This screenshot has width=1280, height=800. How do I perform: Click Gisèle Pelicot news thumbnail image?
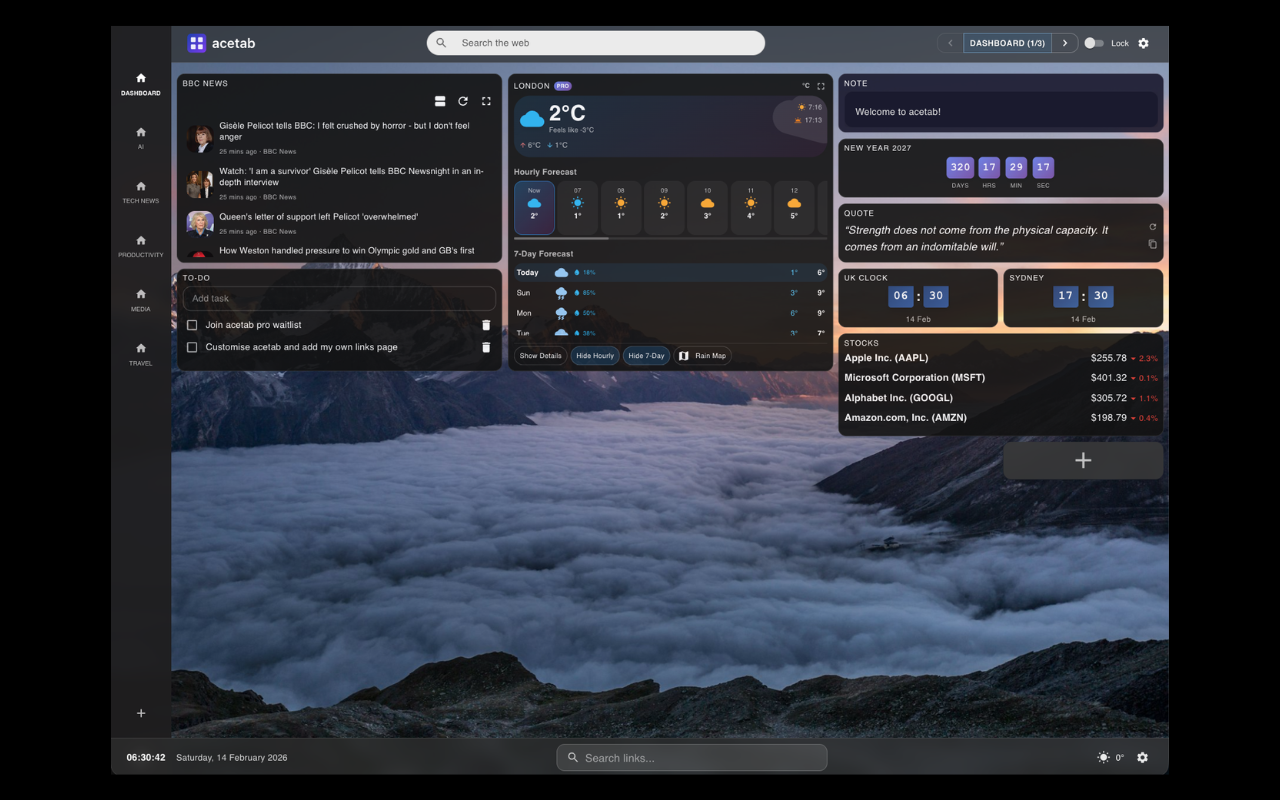click(200, 138)
